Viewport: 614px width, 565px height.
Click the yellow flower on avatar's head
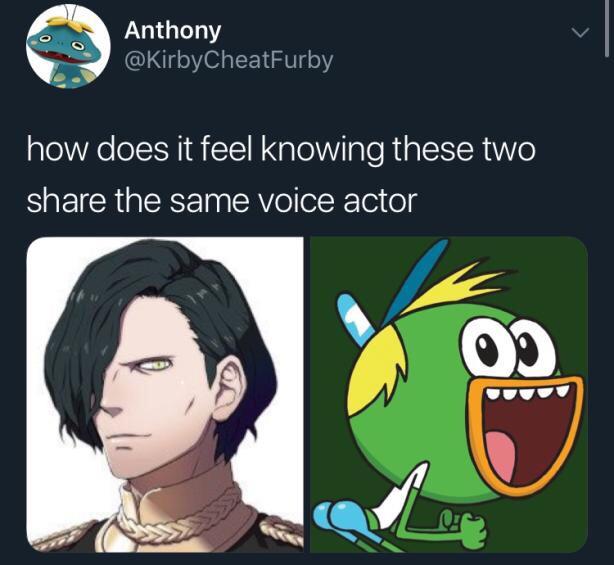[74, 23]
